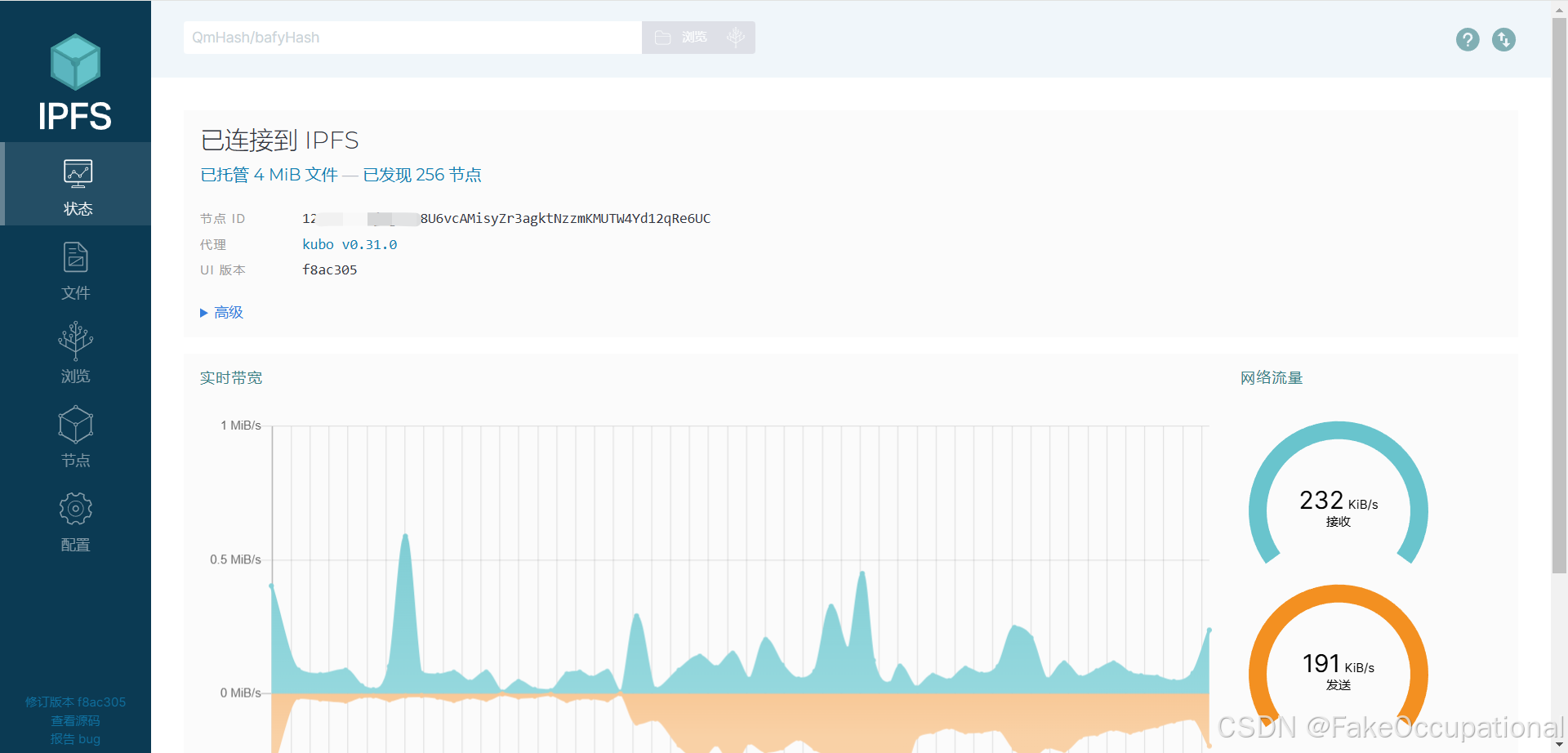
Task: Click the 1 MiB/s axis label
Action: tap(241, 426)
